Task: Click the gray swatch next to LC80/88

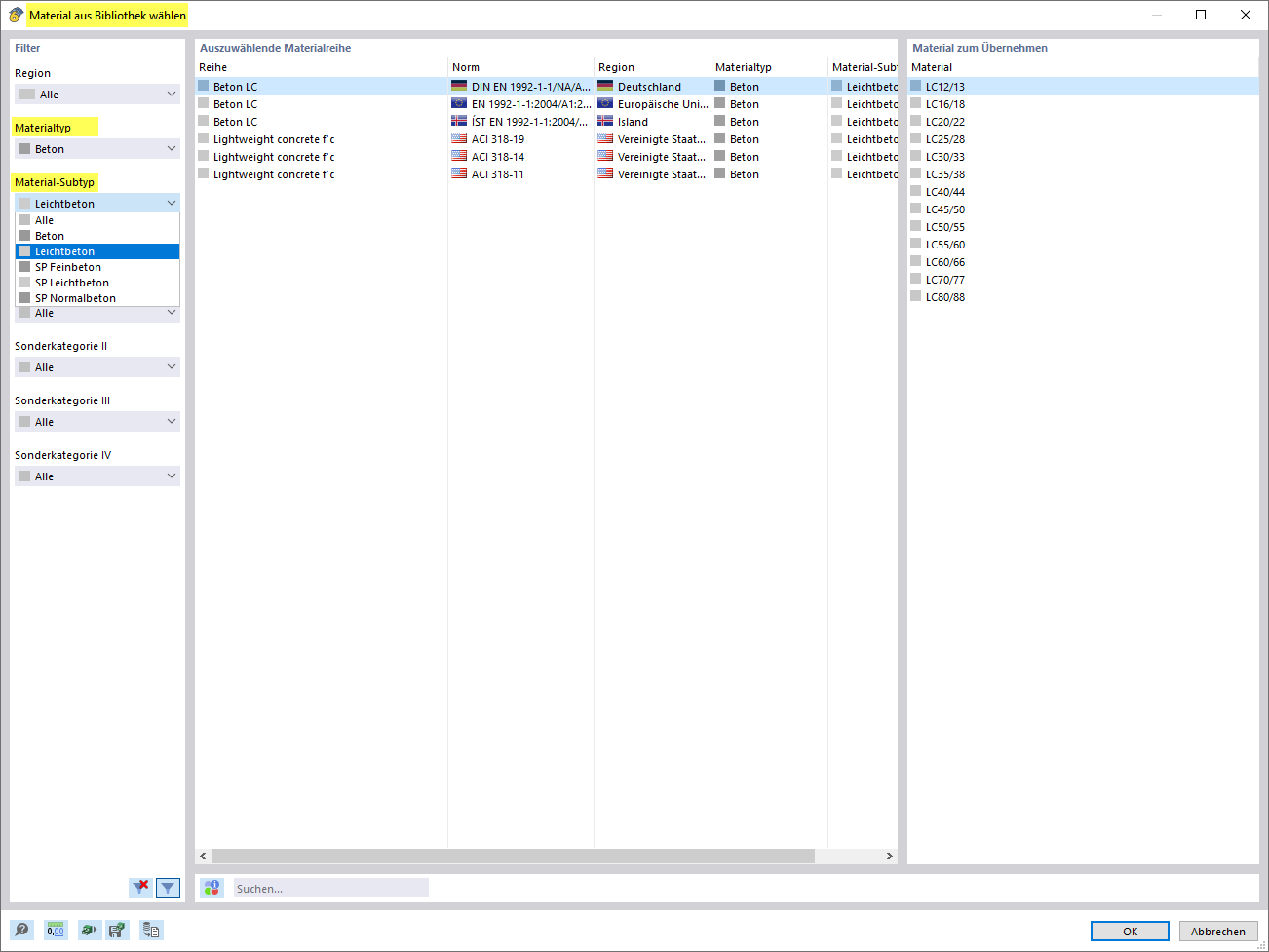Action: 916,296
